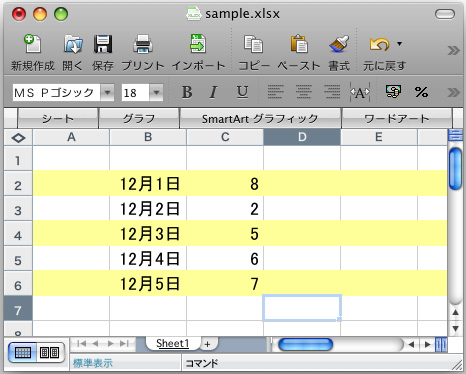
Task: Expand the formatting toolbar overflow chevron
Action: point(453,92)
